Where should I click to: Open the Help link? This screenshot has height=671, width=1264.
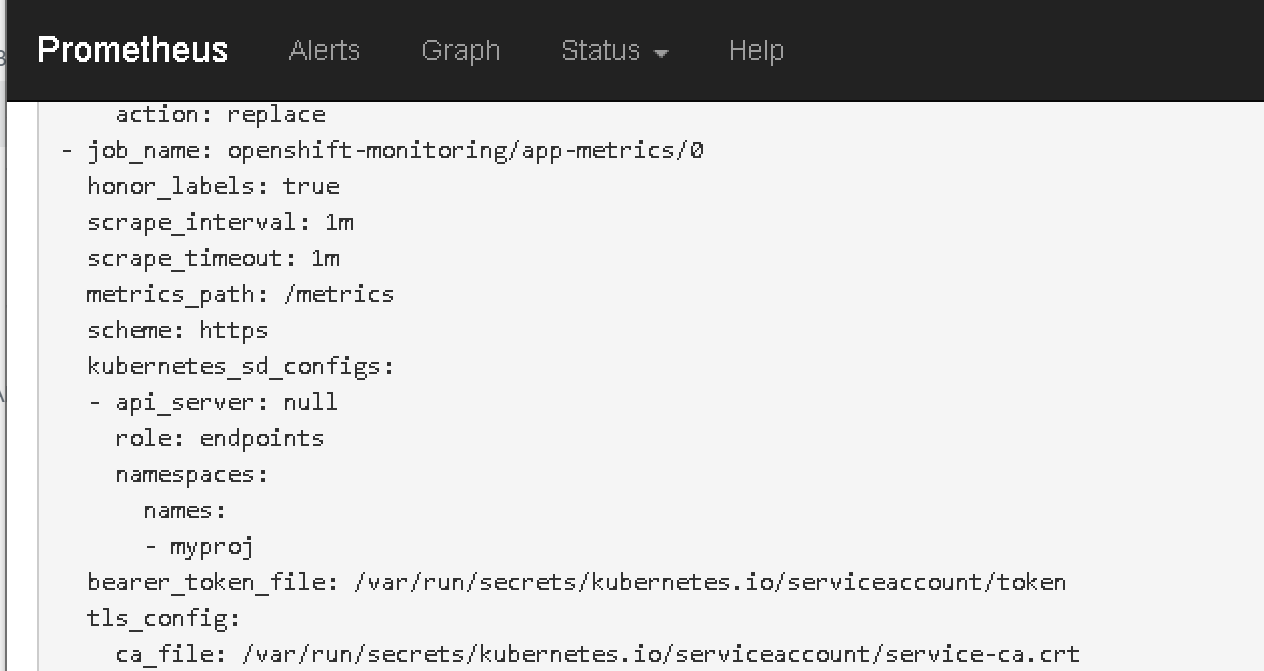coord(756,50)
